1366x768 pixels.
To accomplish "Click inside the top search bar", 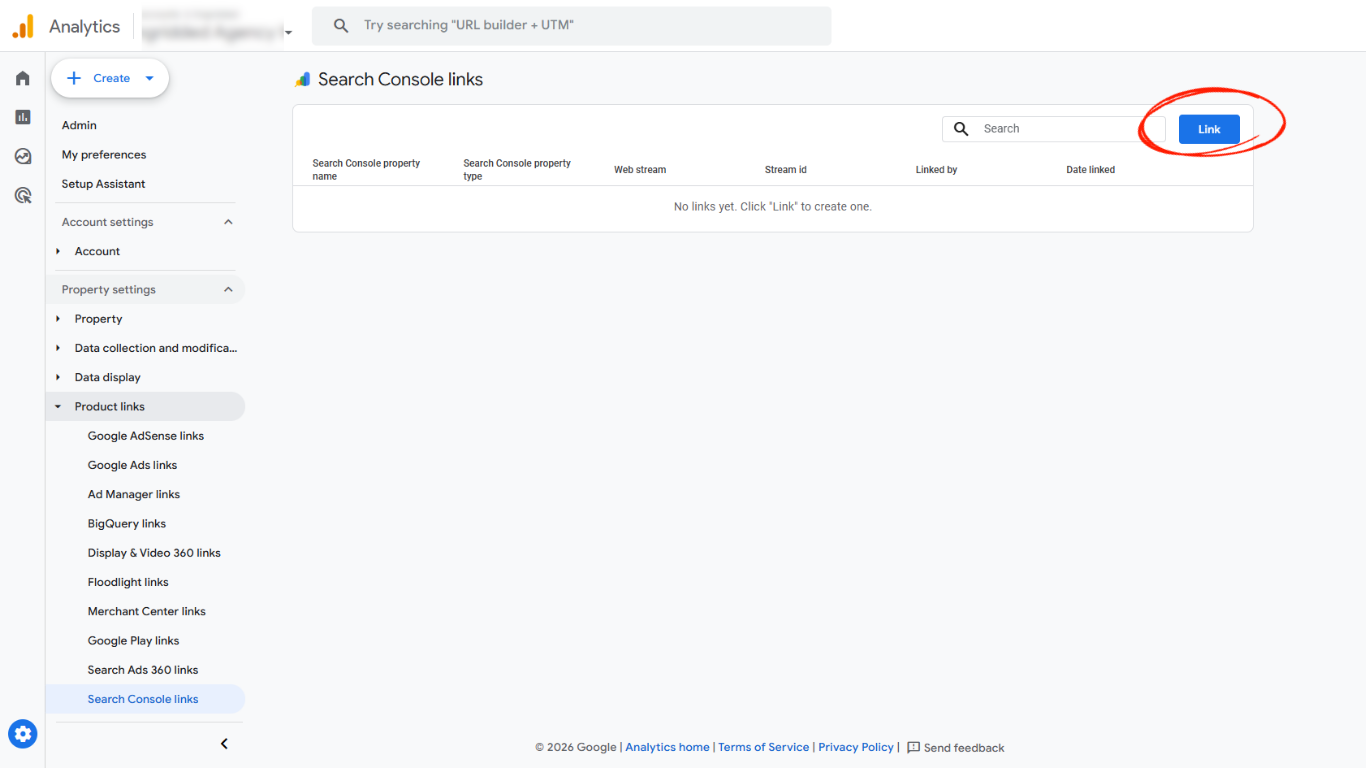I will 571,25.
